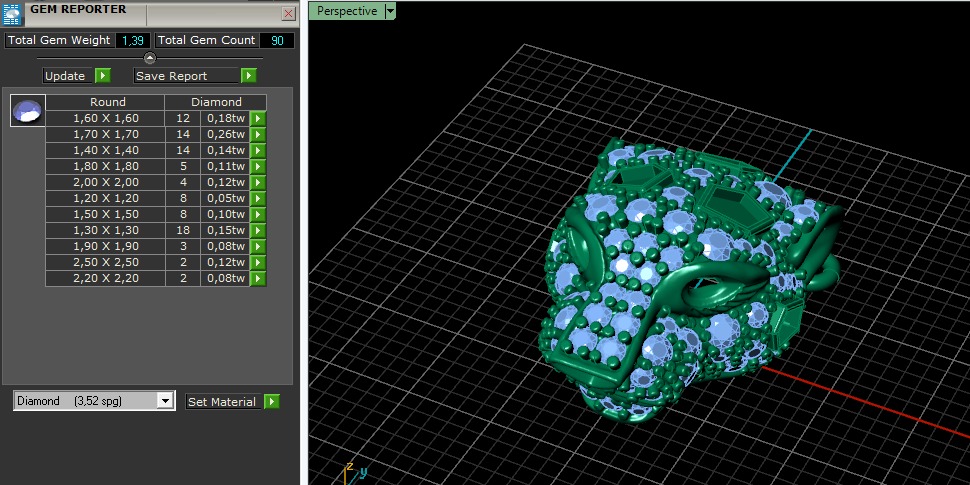Click the 0,10tw weight cell
Image resolution: width=970 pixels, height=485 pixels.
(x=225, y=214)
